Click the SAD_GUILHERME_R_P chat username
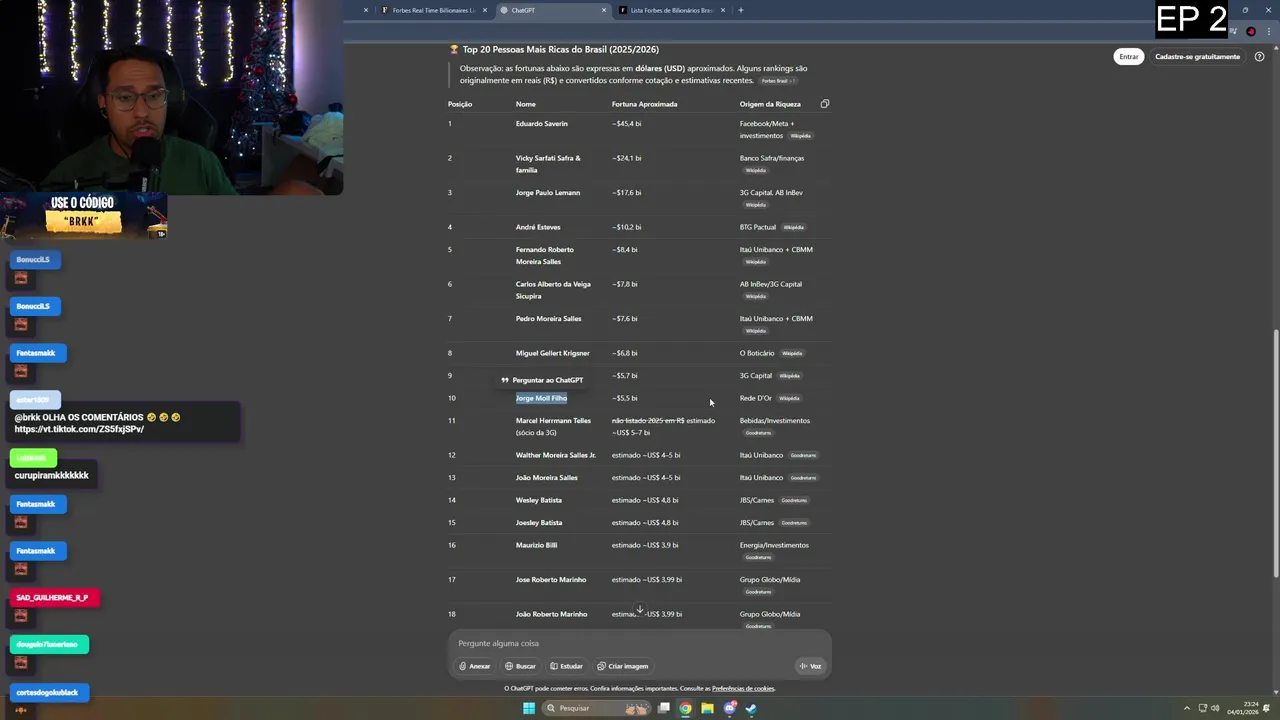Viewport: 1280px width, 720px height. (x=52, y=598)
